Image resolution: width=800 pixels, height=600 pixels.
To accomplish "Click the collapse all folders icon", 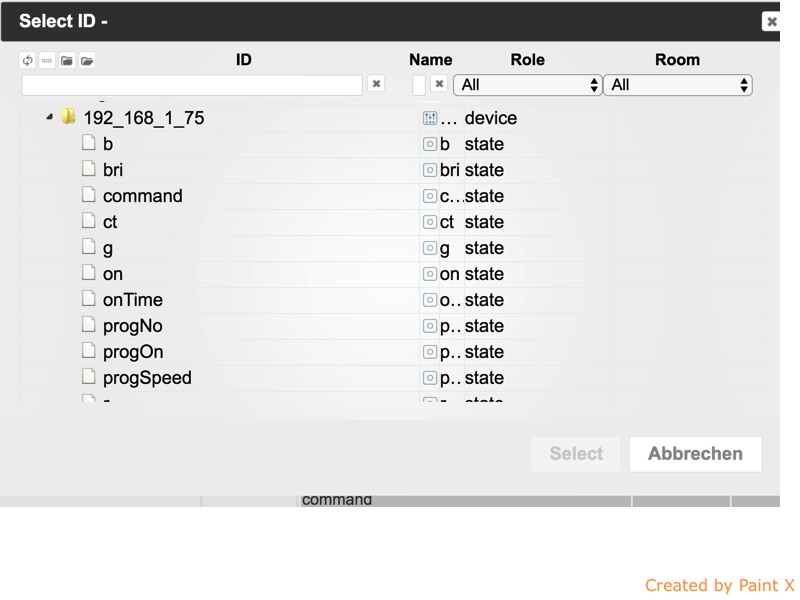I will [x=67, y=61].
